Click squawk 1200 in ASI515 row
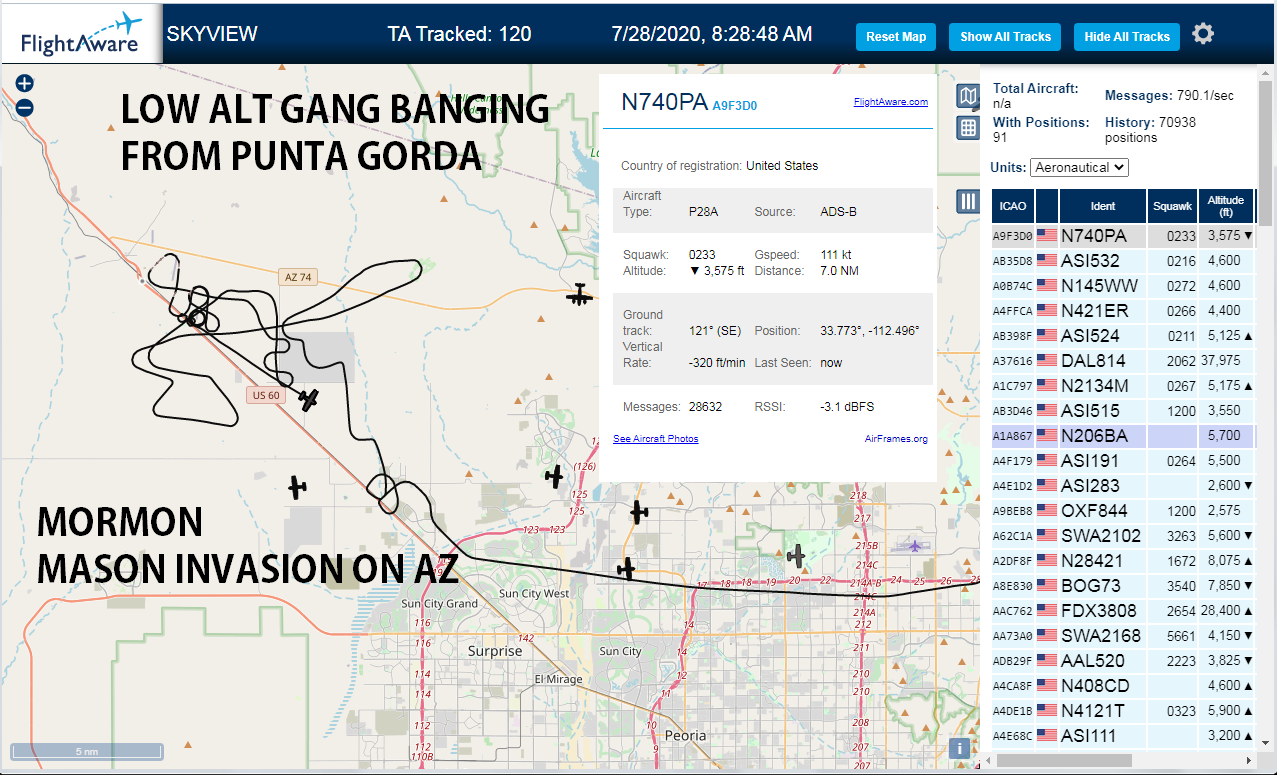 tap(1180, 411)
